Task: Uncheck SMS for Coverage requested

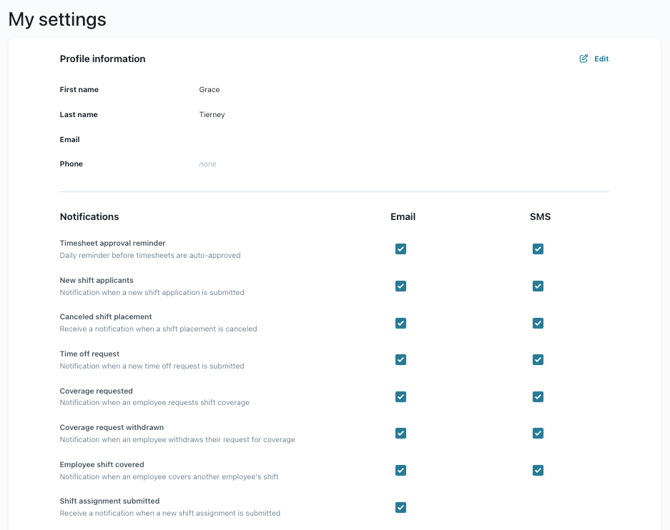Action: 538,397
